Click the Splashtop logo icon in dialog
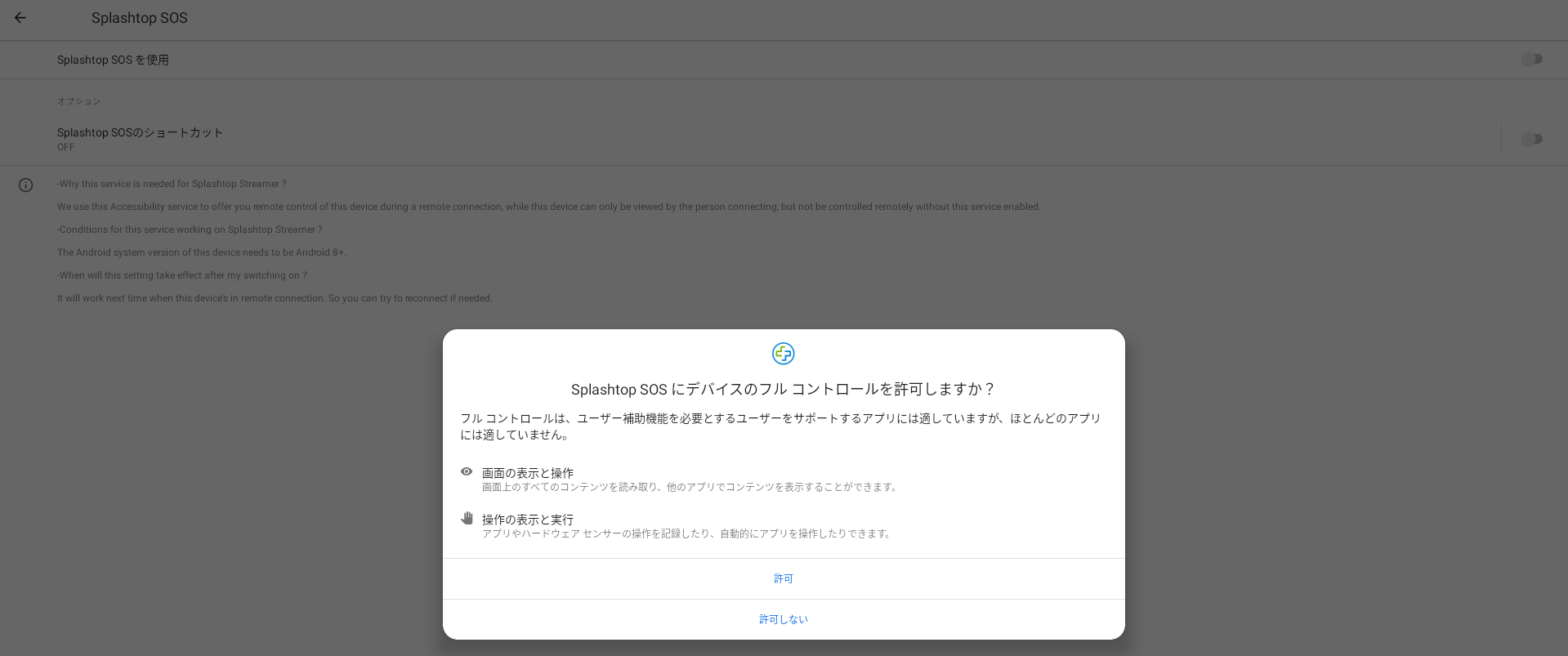 click(x=784, y=354)
